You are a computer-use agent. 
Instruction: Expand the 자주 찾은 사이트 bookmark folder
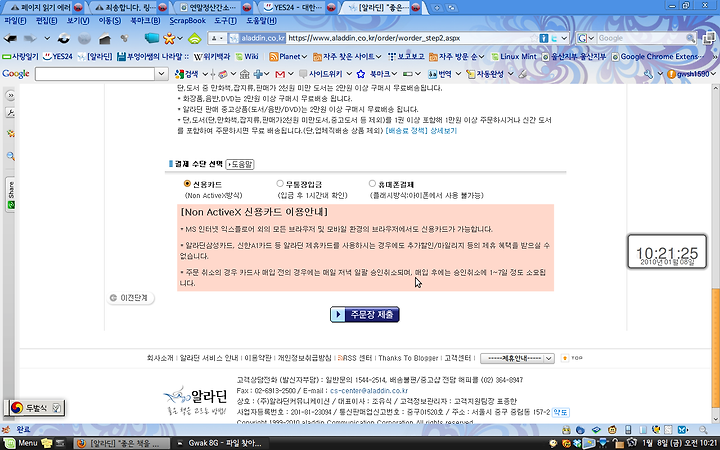tap(347, 56)
